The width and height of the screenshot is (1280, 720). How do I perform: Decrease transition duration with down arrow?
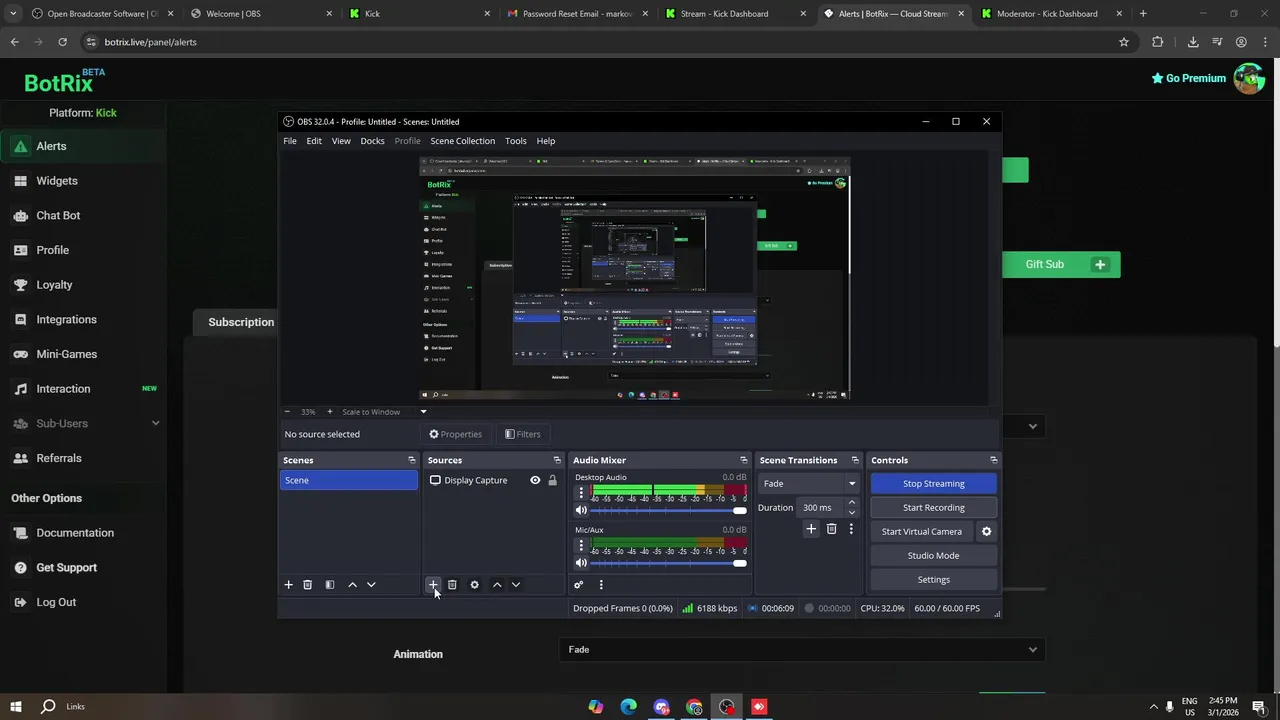[852, 512]
